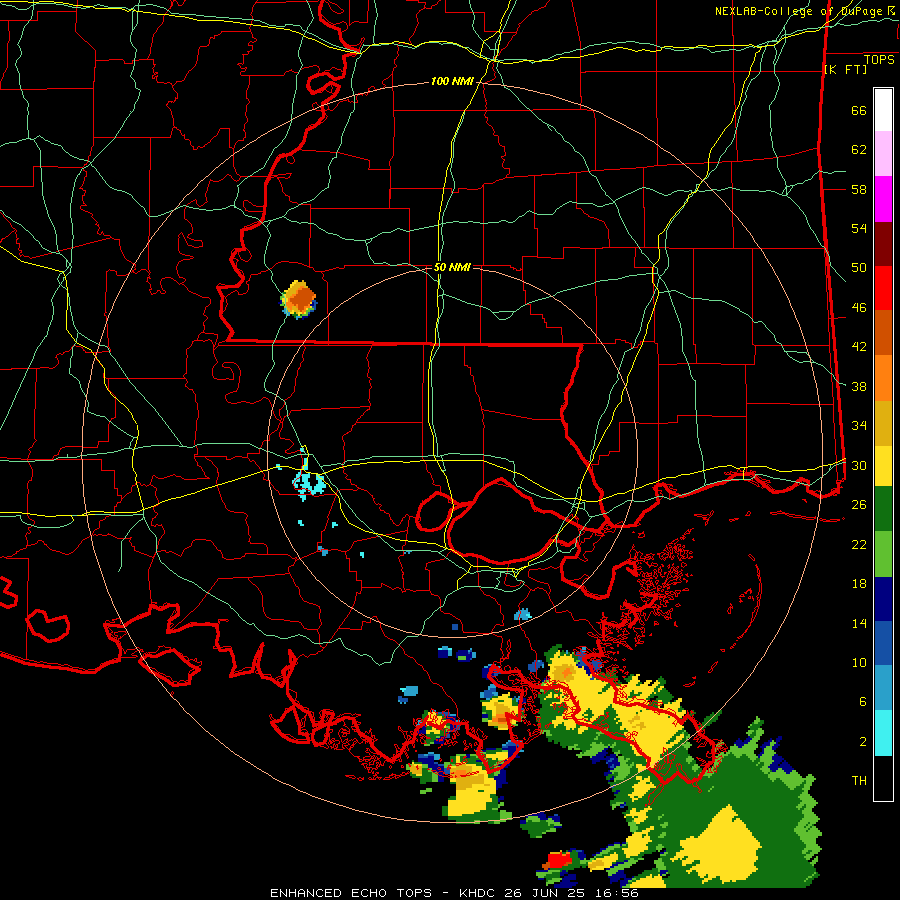The width and height of the screenshot is (900, 900).
Task: Click the white top swatch in the legend
Action: [883, 110]
